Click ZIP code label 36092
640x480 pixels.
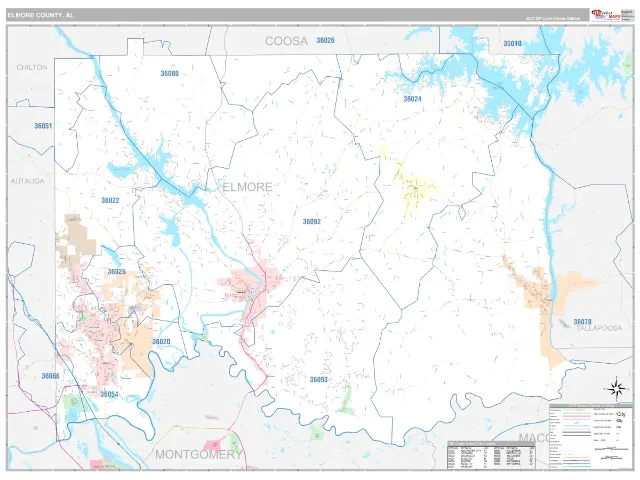tap(311, 222)
